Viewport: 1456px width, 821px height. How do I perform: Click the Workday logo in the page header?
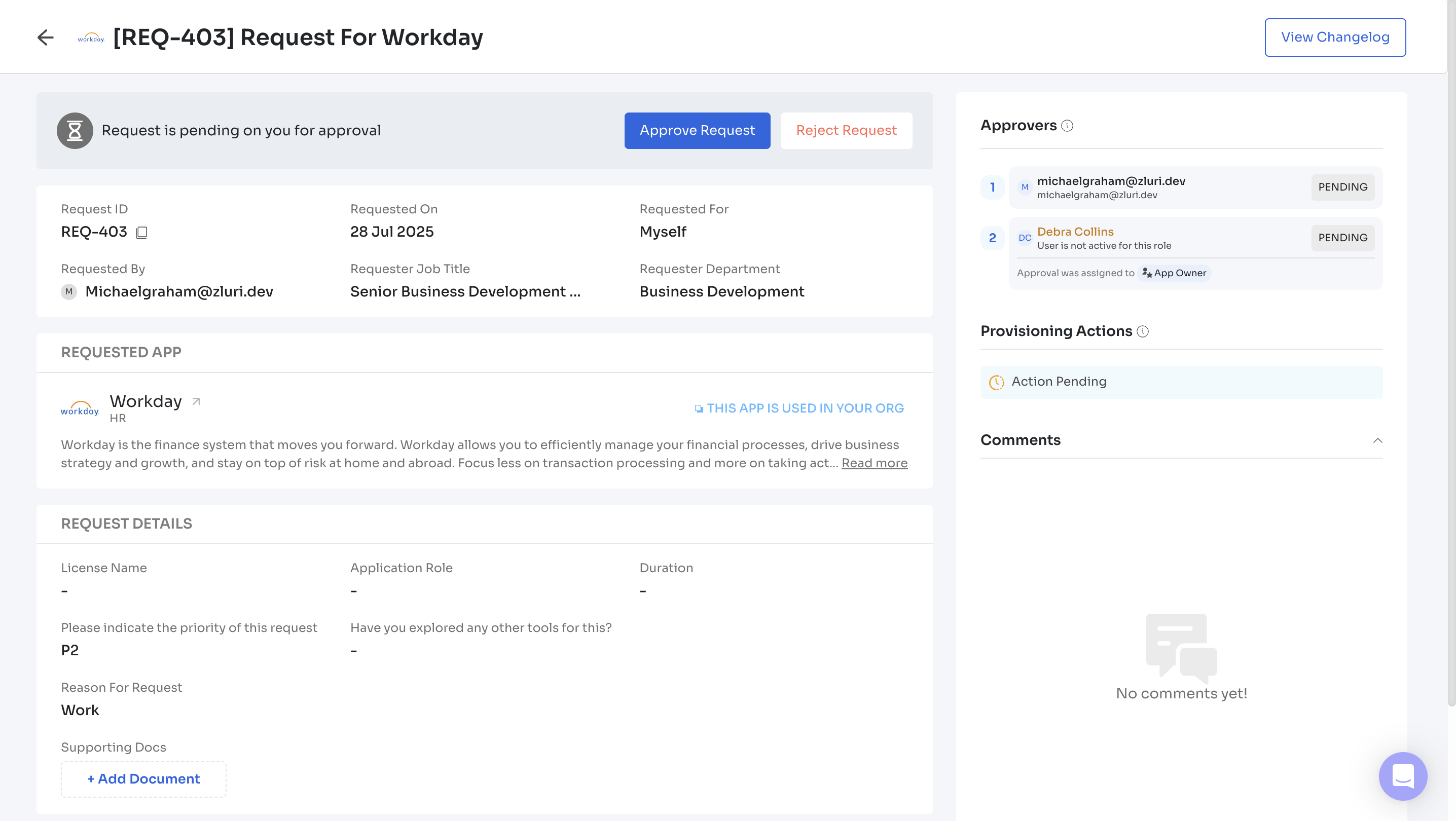pos(91,38)
